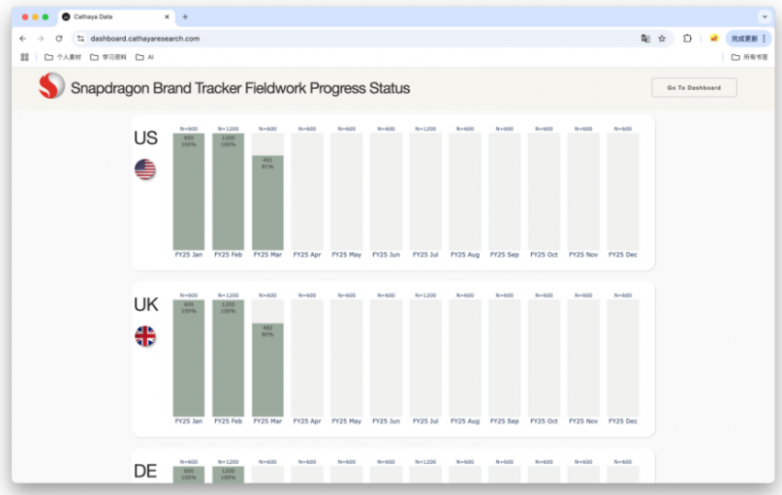The width and height of the screenshot is (782, 495).
Task: Open the 所有书签 all bookmarks folder
Action: click(750, 57)
